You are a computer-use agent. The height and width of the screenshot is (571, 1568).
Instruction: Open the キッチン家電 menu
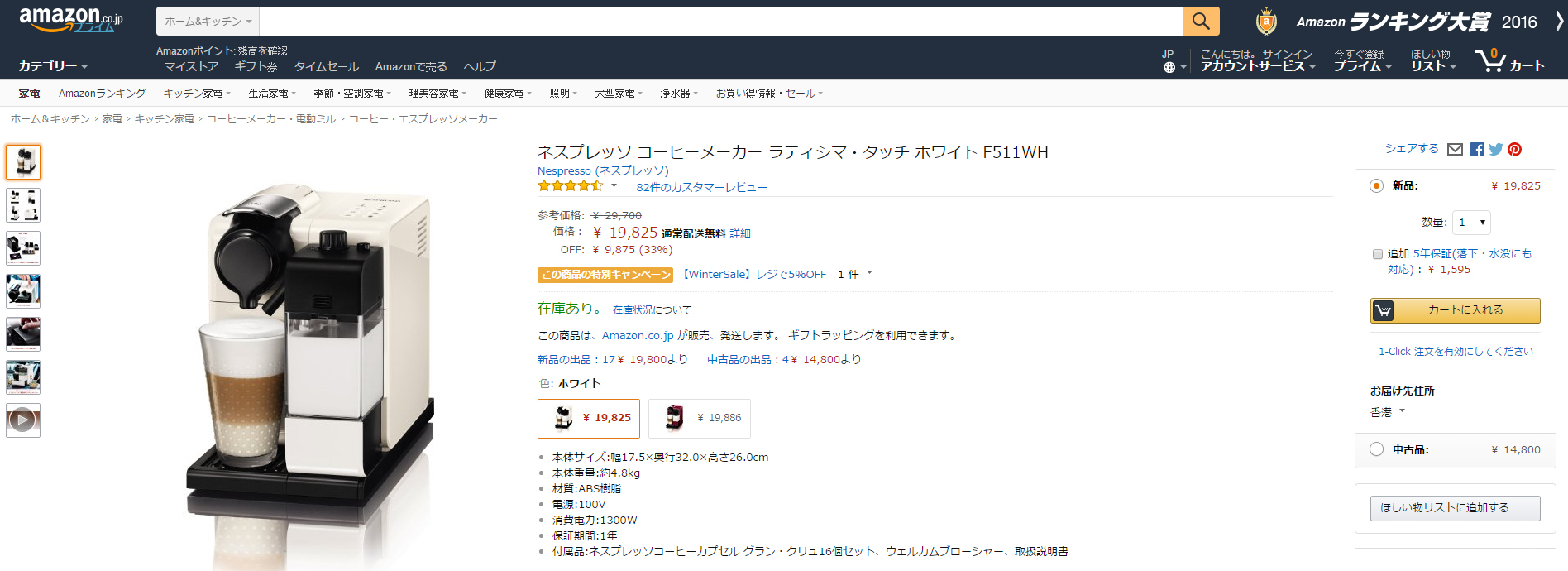tap(197, 94)
